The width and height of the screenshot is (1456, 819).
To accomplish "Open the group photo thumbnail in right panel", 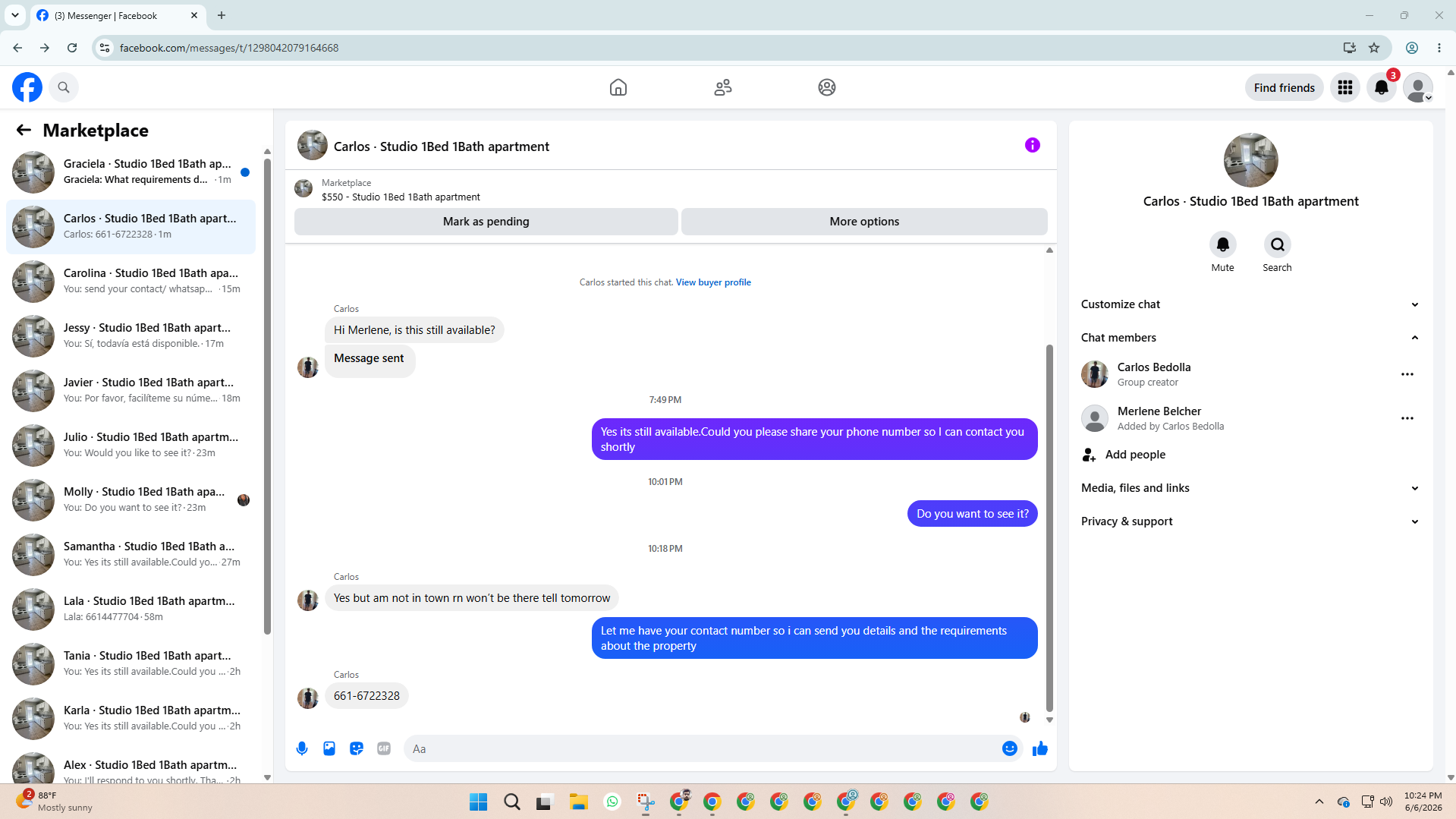I will (1250, 160).
